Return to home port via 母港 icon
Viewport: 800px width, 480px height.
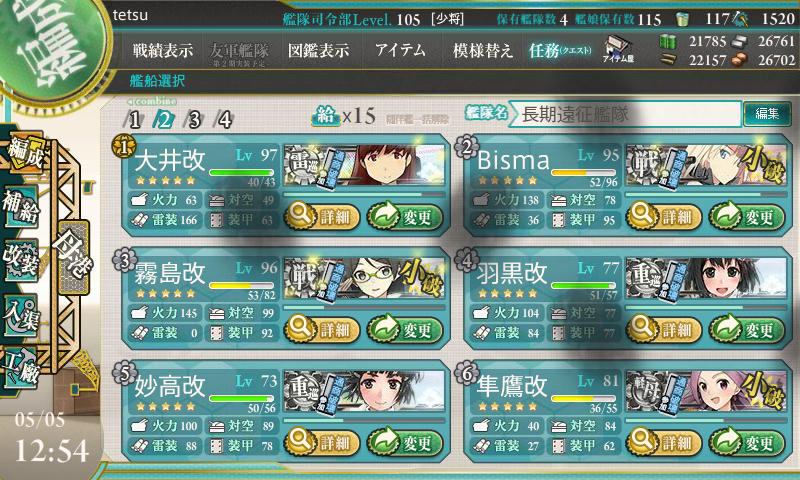pyautogui.click(x=74, y=257)
